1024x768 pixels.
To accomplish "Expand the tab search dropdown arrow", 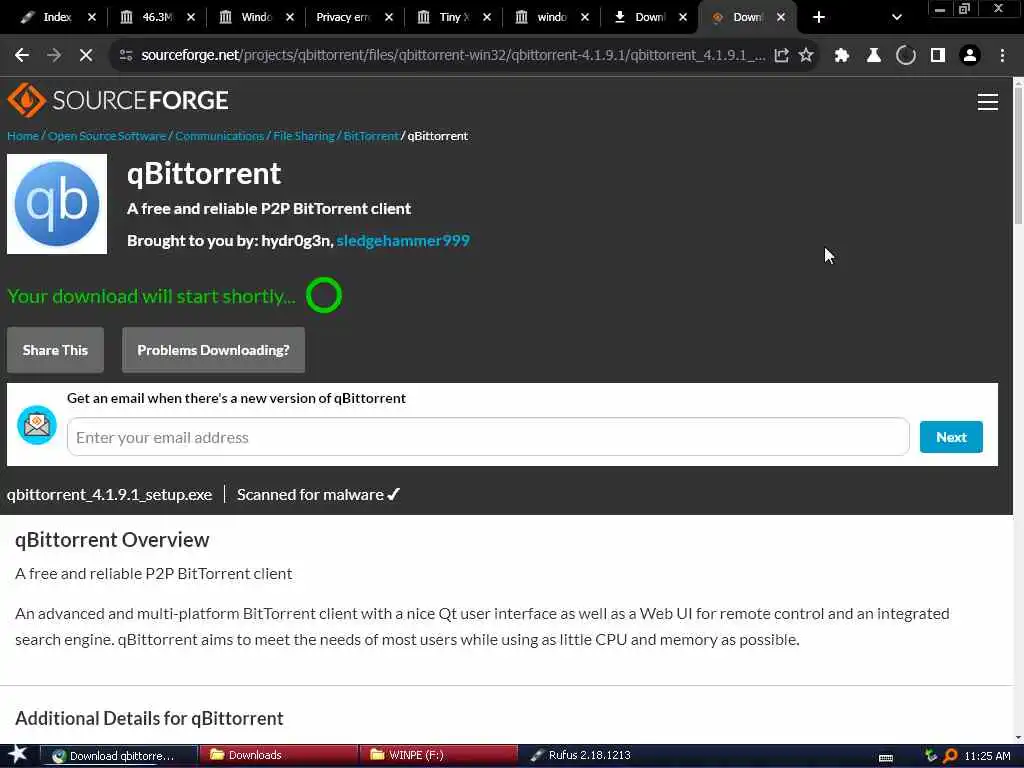I will click(896, 17).
